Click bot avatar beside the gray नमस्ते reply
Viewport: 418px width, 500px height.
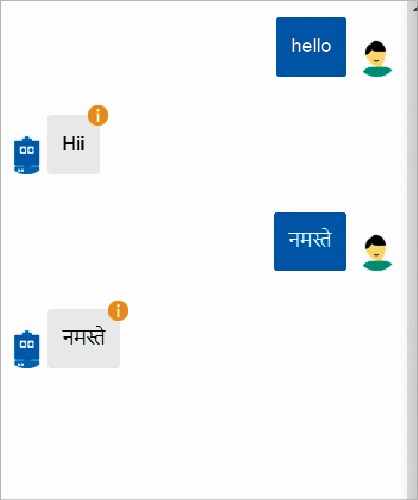click(x=27, y=349)
